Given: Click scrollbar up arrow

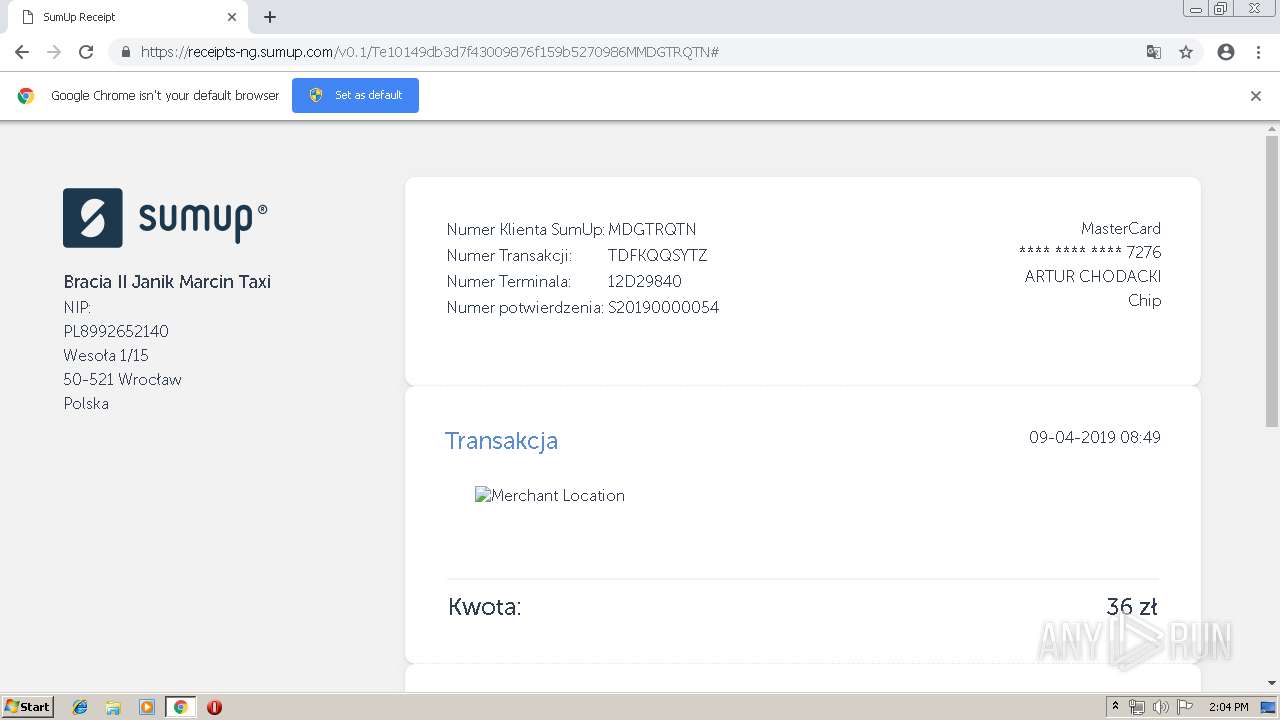Looking at the screenshot, I should click(x=1272, y=128).
